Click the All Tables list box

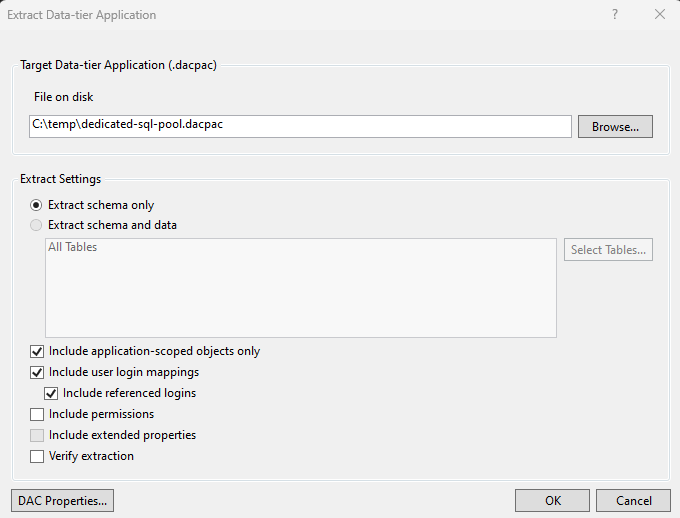(301, 288)
